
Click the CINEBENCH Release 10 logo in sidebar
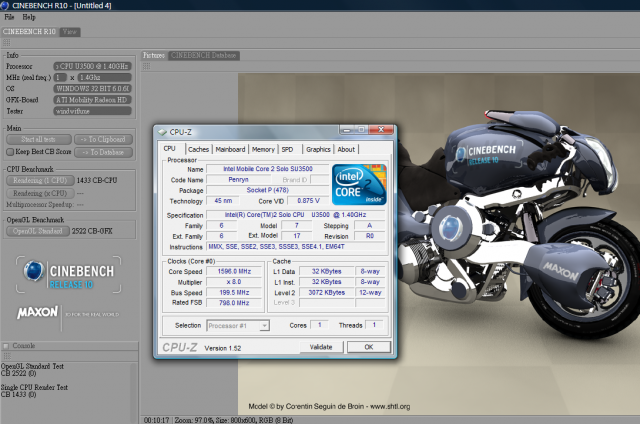pos(69,275)
